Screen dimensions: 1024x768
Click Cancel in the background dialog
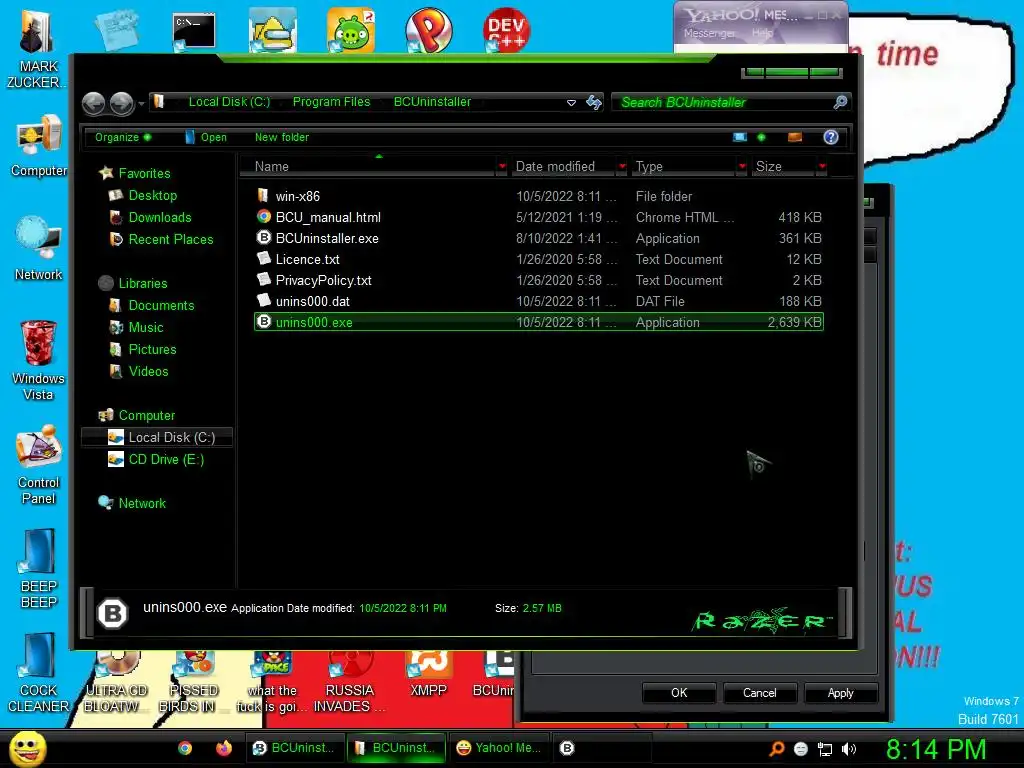[760, 693]
